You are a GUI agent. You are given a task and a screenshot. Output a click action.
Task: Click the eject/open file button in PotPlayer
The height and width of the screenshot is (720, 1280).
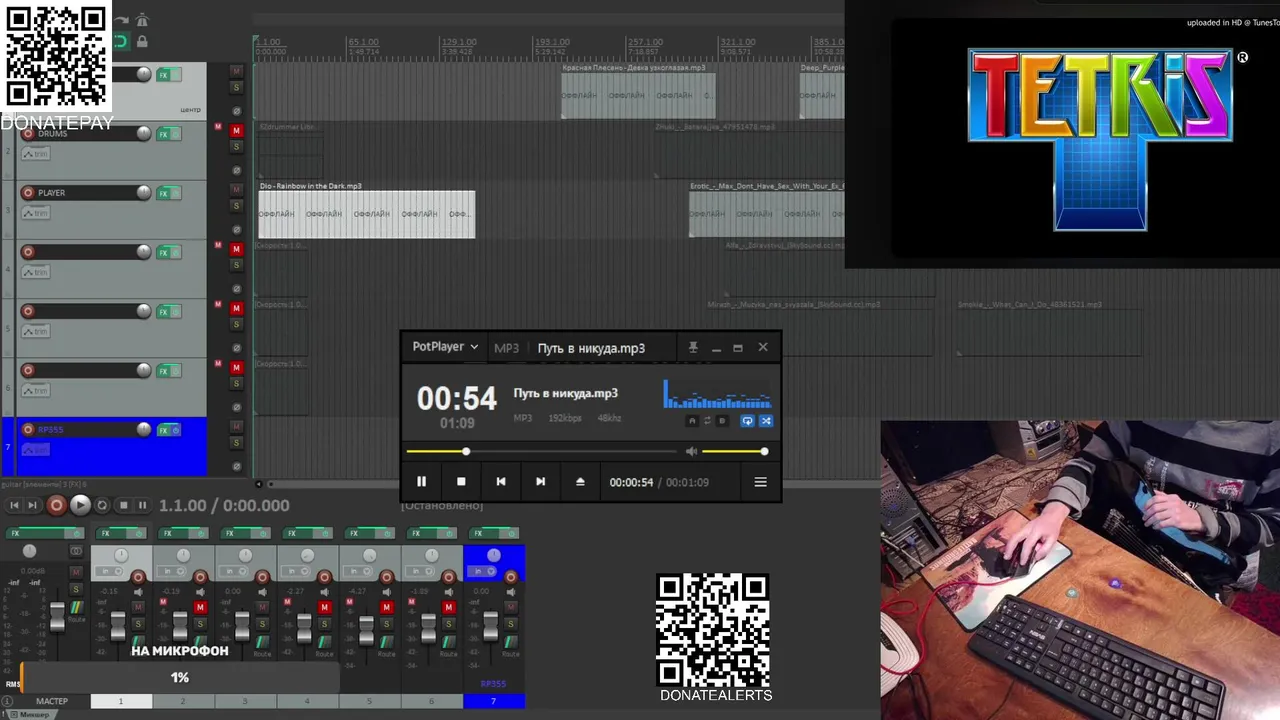[580, 482]
